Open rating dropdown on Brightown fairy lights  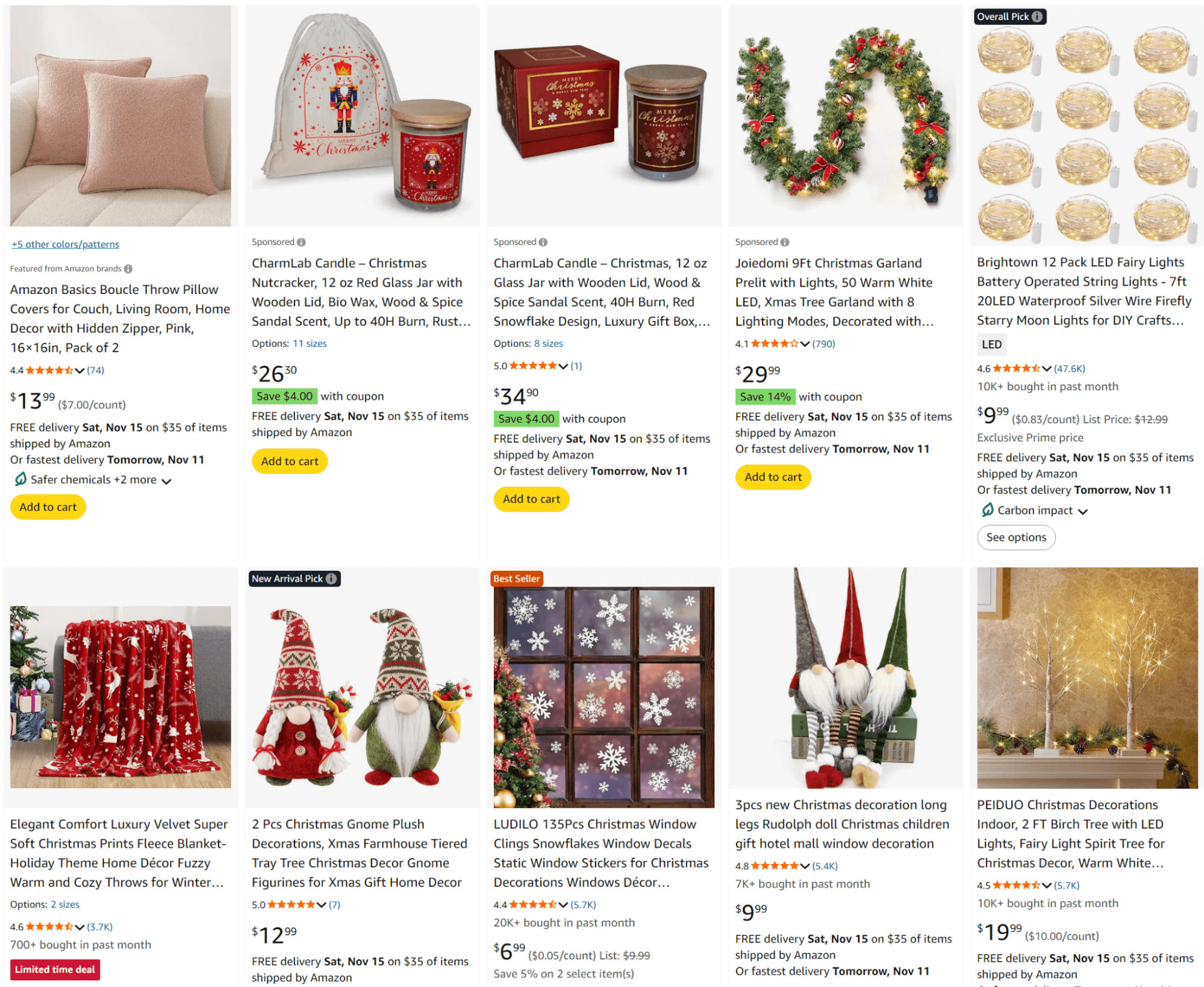click(1047, 369)
